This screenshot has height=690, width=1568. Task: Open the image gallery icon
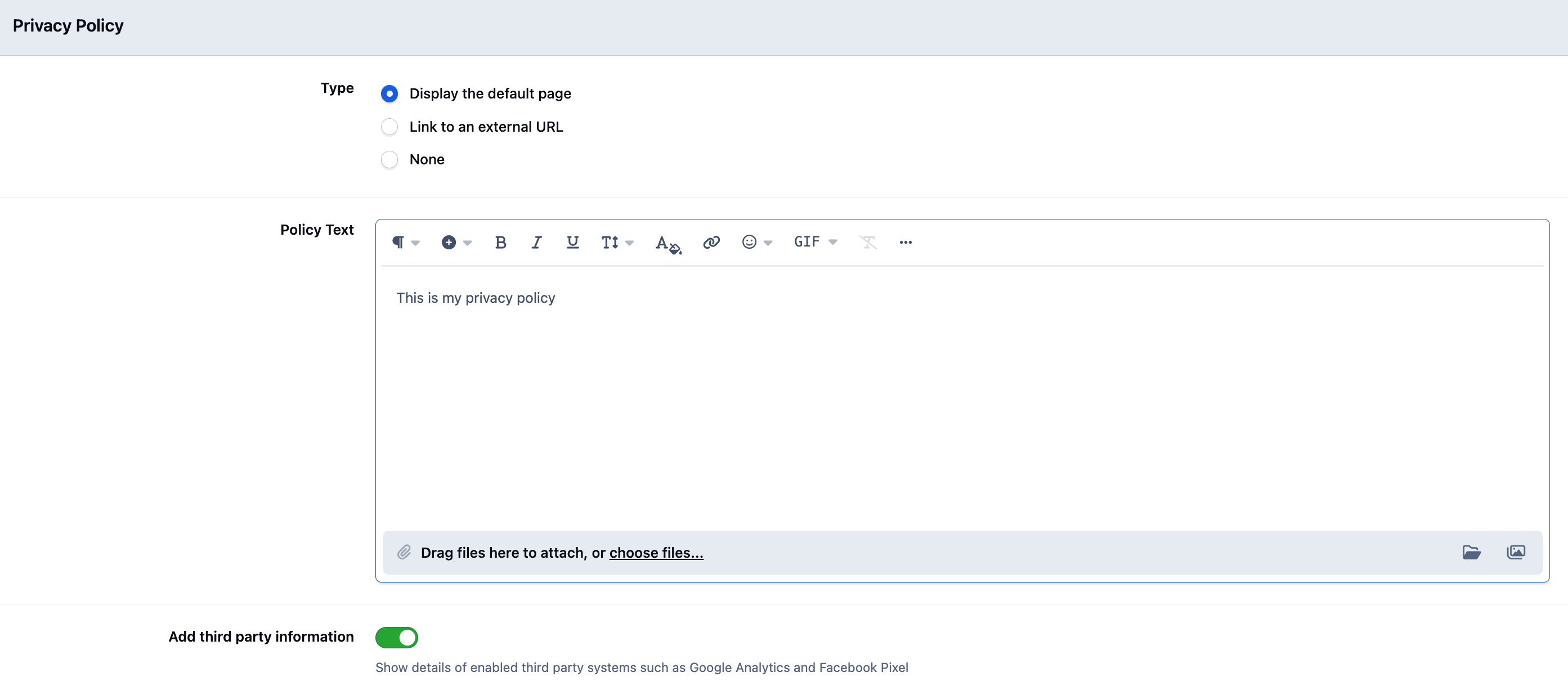tap(1516, 552)
